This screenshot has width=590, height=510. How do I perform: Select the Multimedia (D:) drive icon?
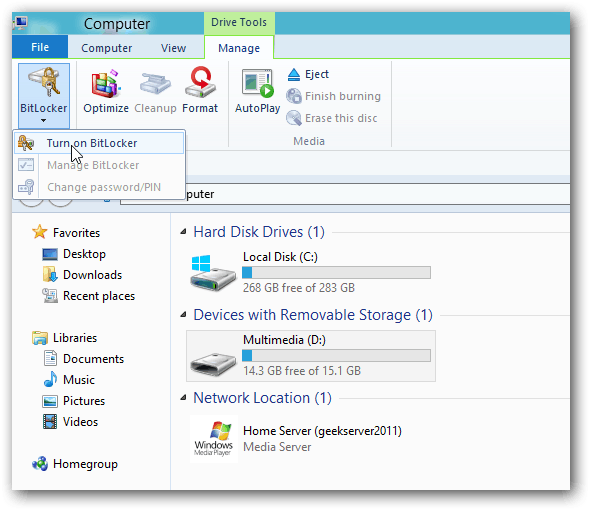(213, 364)
